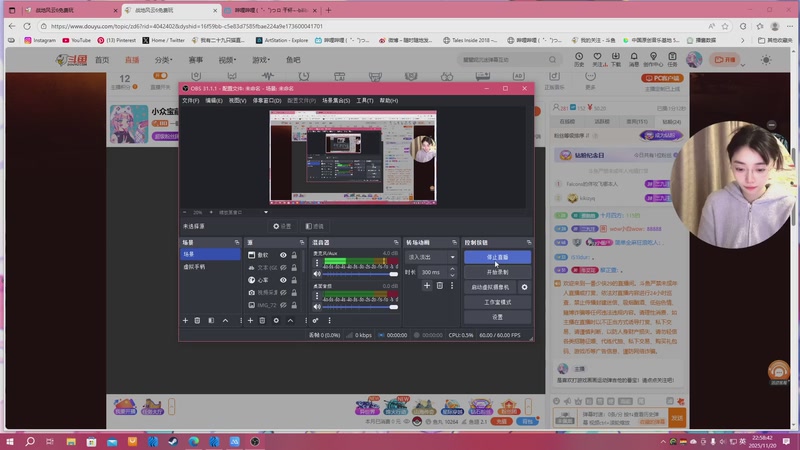This screenshot has height=450, width=800.
Task: Select the 心率 source row in OBS
Action: pyautogui.click(x=263, y=280)
